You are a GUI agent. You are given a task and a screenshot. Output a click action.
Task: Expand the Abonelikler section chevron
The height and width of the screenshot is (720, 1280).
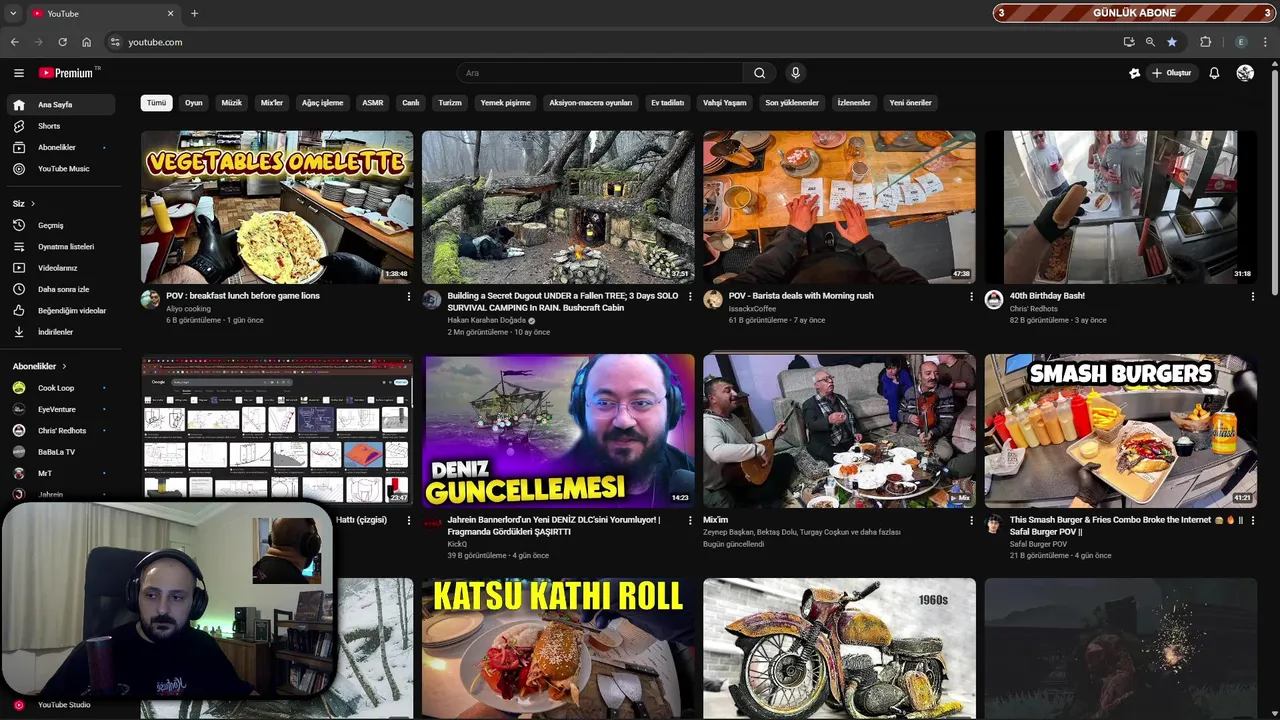pos(64,366)
